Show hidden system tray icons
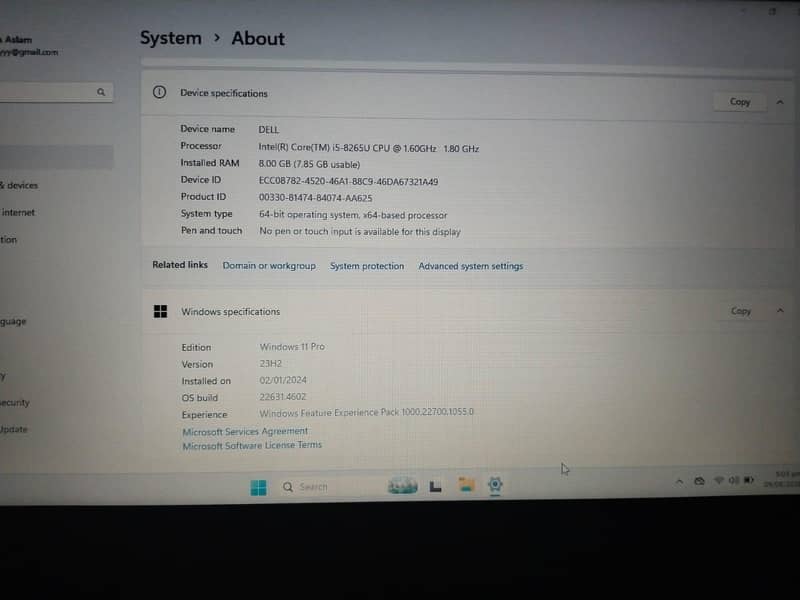Image resolution: width=800 pixels, height=600 pixels. (x=679, y=481)
